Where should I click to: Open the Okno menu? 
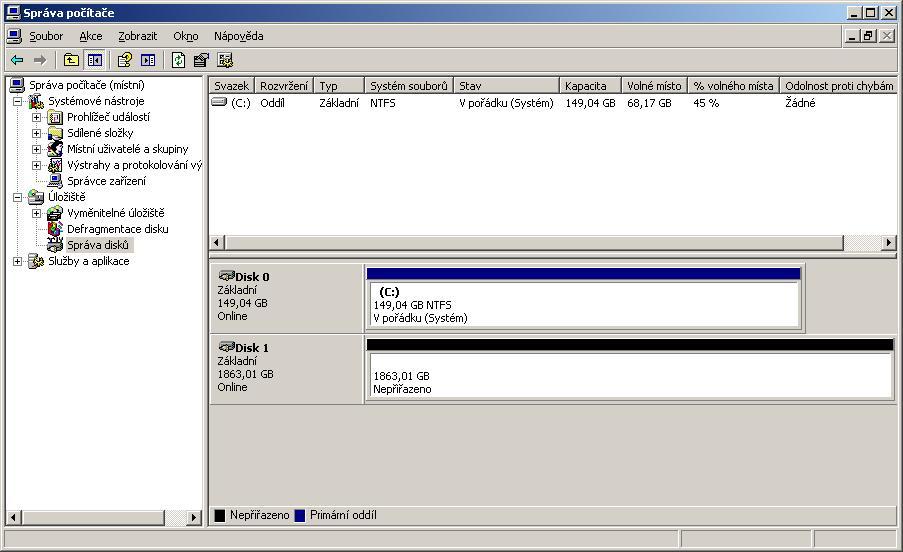coord(185,36)
